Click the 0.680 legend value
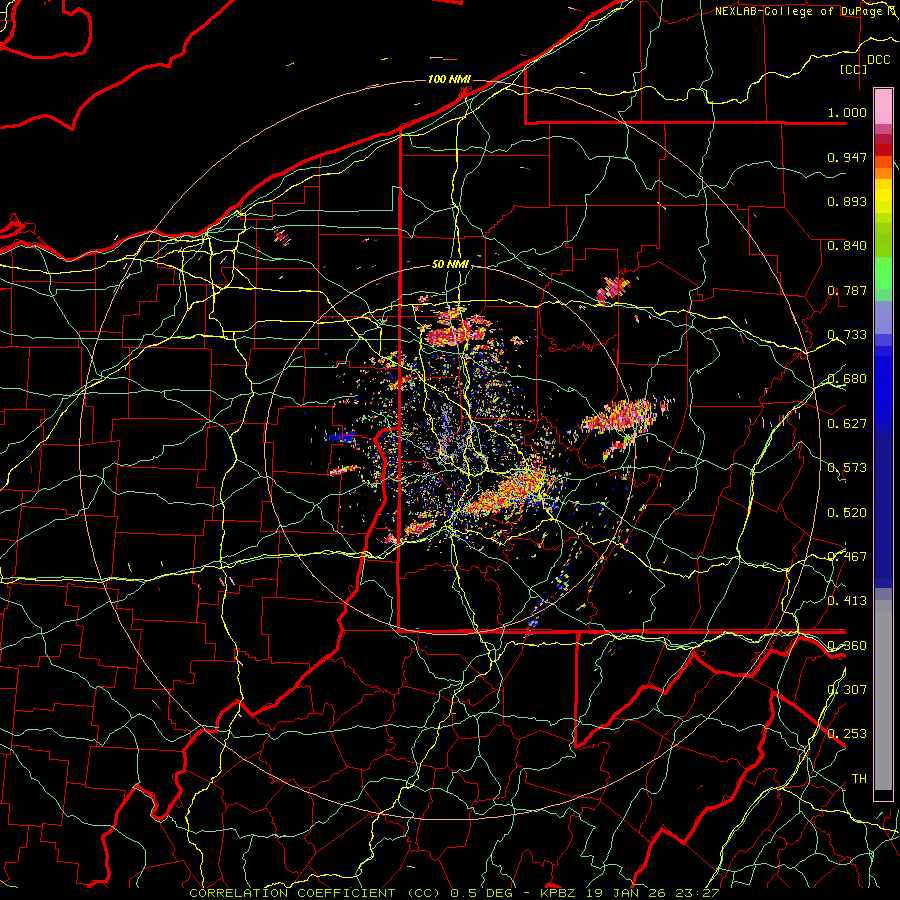Viewport: 900px width, 900px height. point(847,378)
